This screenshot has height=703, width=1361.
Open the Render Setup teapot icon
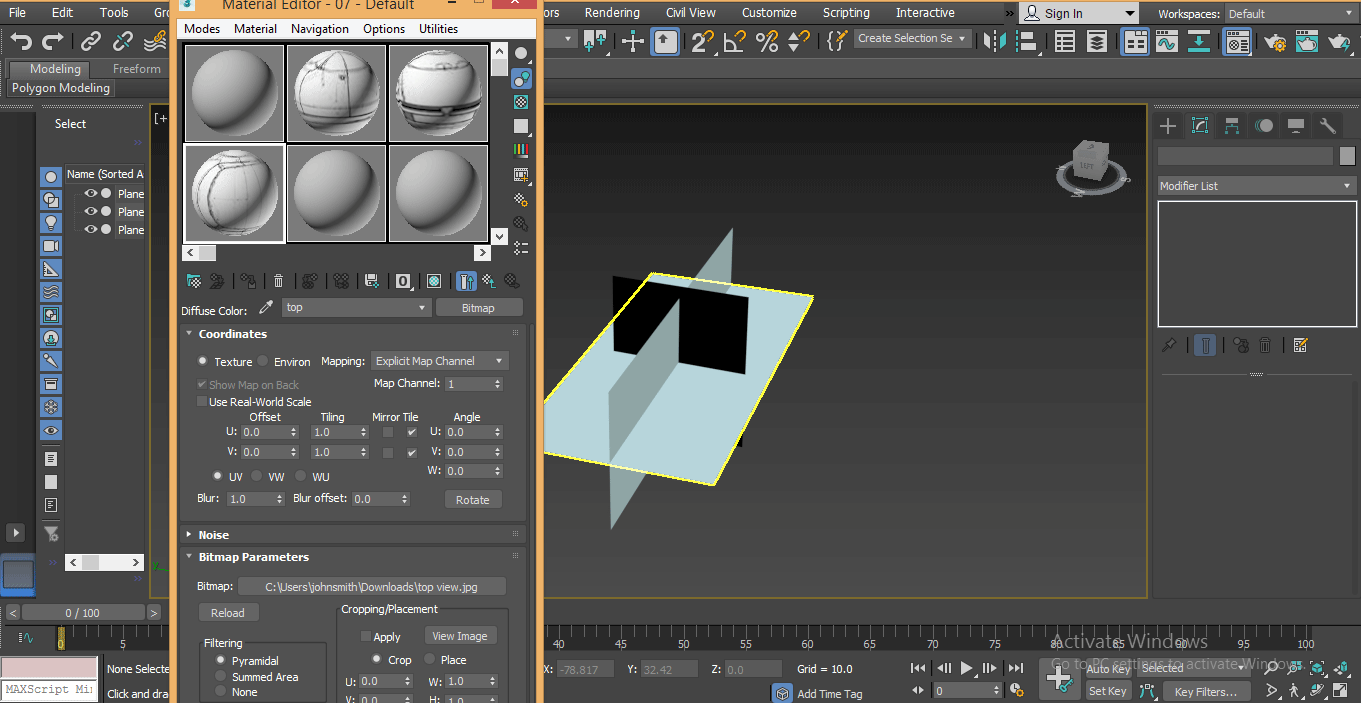pyautogui.click(x=1275, y=42)
